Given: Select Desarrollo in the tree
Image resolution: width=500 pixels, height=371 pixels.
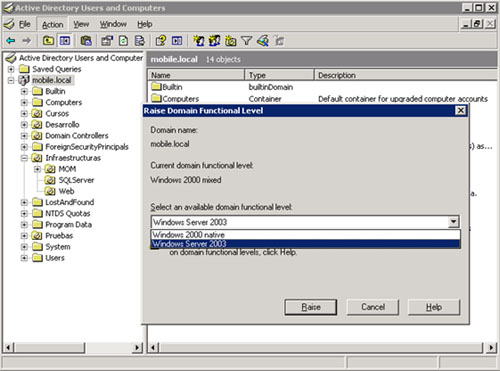Looking at the screenshot, I should click(62, 125).
